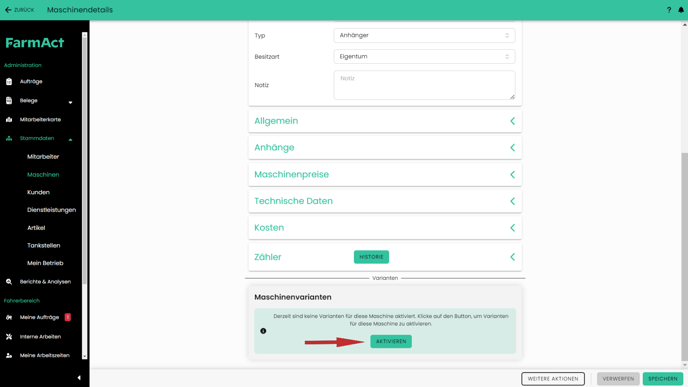Open the notifications bell

point(681,10)
